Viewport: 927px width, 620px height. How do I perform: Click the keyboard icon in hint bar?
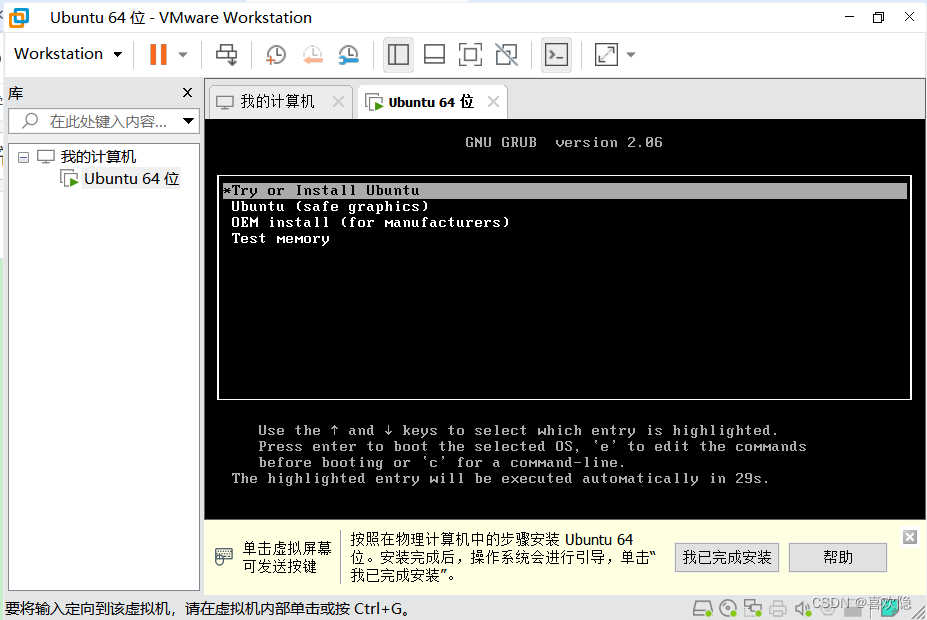pyautogui.click(x=223, y=556)
